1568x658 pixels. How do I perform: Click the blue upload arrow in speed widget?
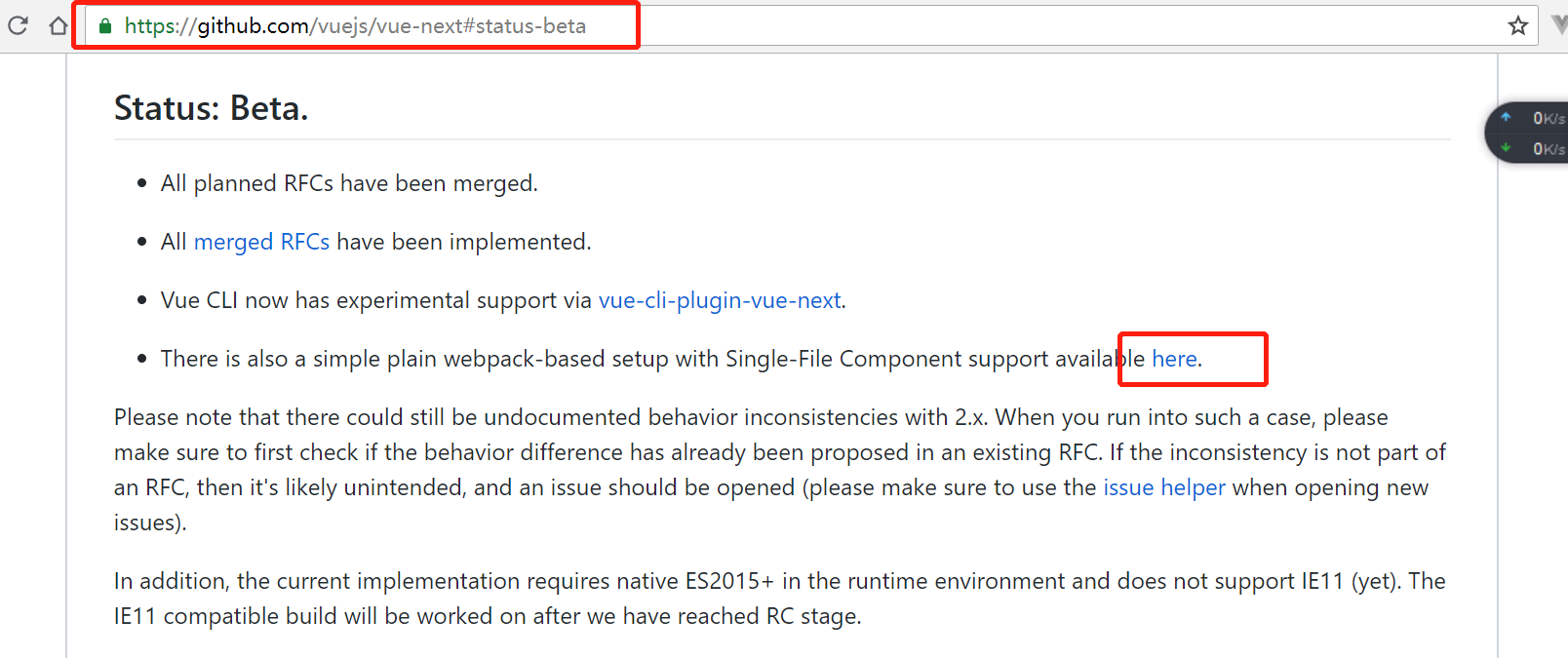tap(1506, 117)
